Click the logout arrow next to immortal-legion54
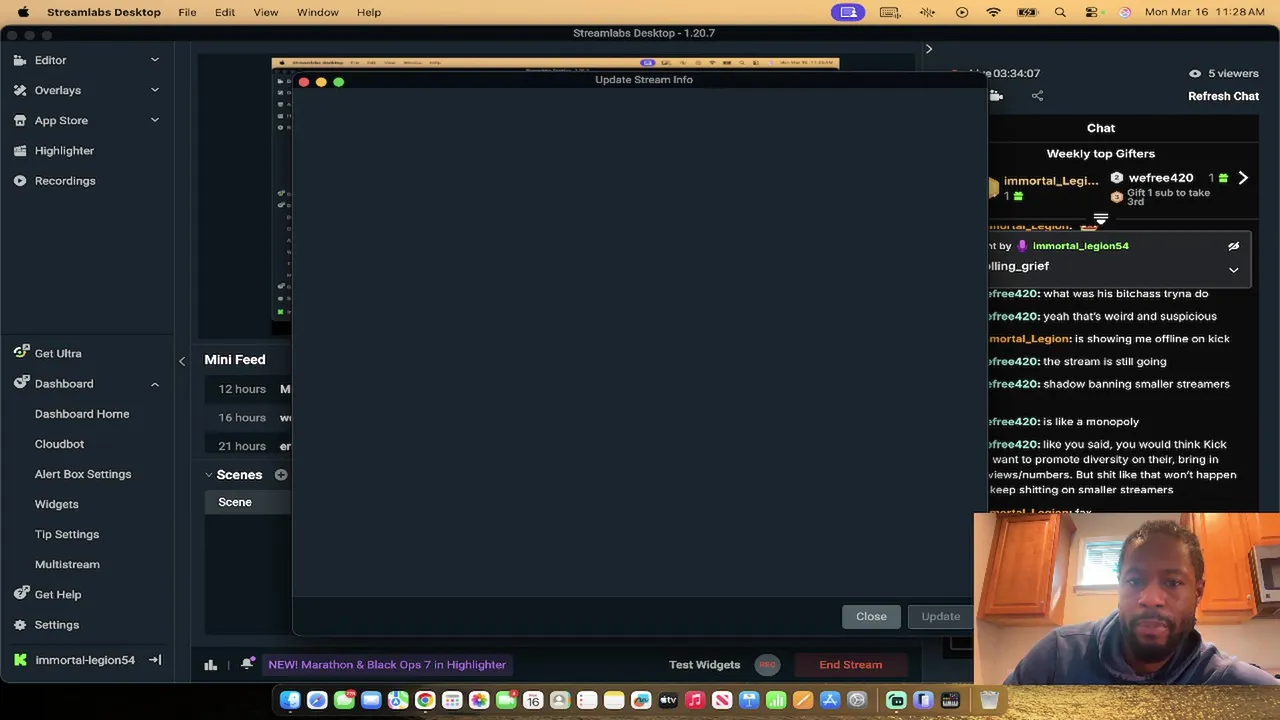 155,660
